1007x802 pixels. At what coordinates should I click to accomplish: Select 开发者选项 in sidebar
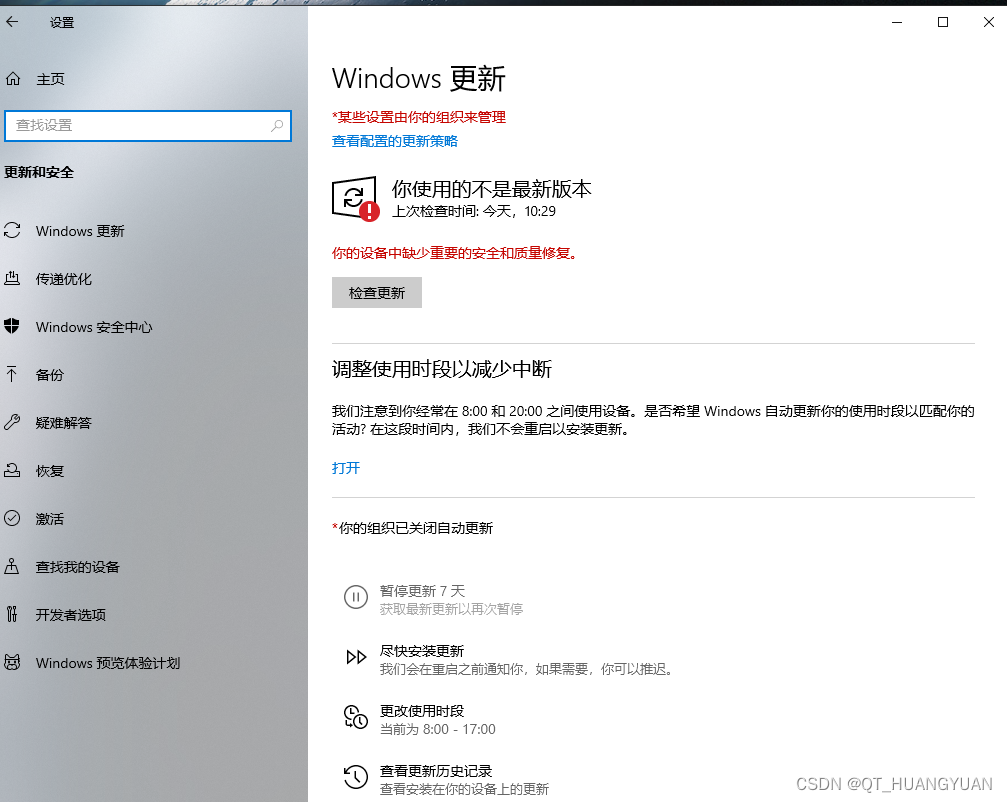point(71,615)
